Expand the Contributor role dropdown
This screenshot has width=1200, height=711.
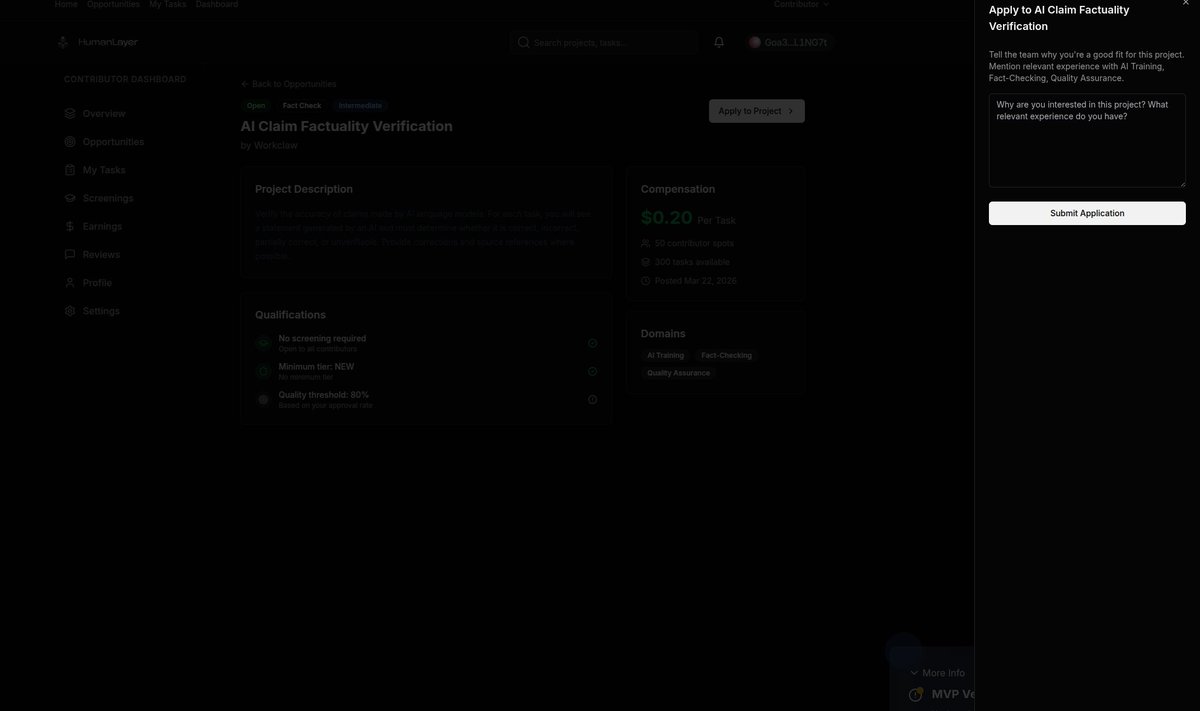801,4
